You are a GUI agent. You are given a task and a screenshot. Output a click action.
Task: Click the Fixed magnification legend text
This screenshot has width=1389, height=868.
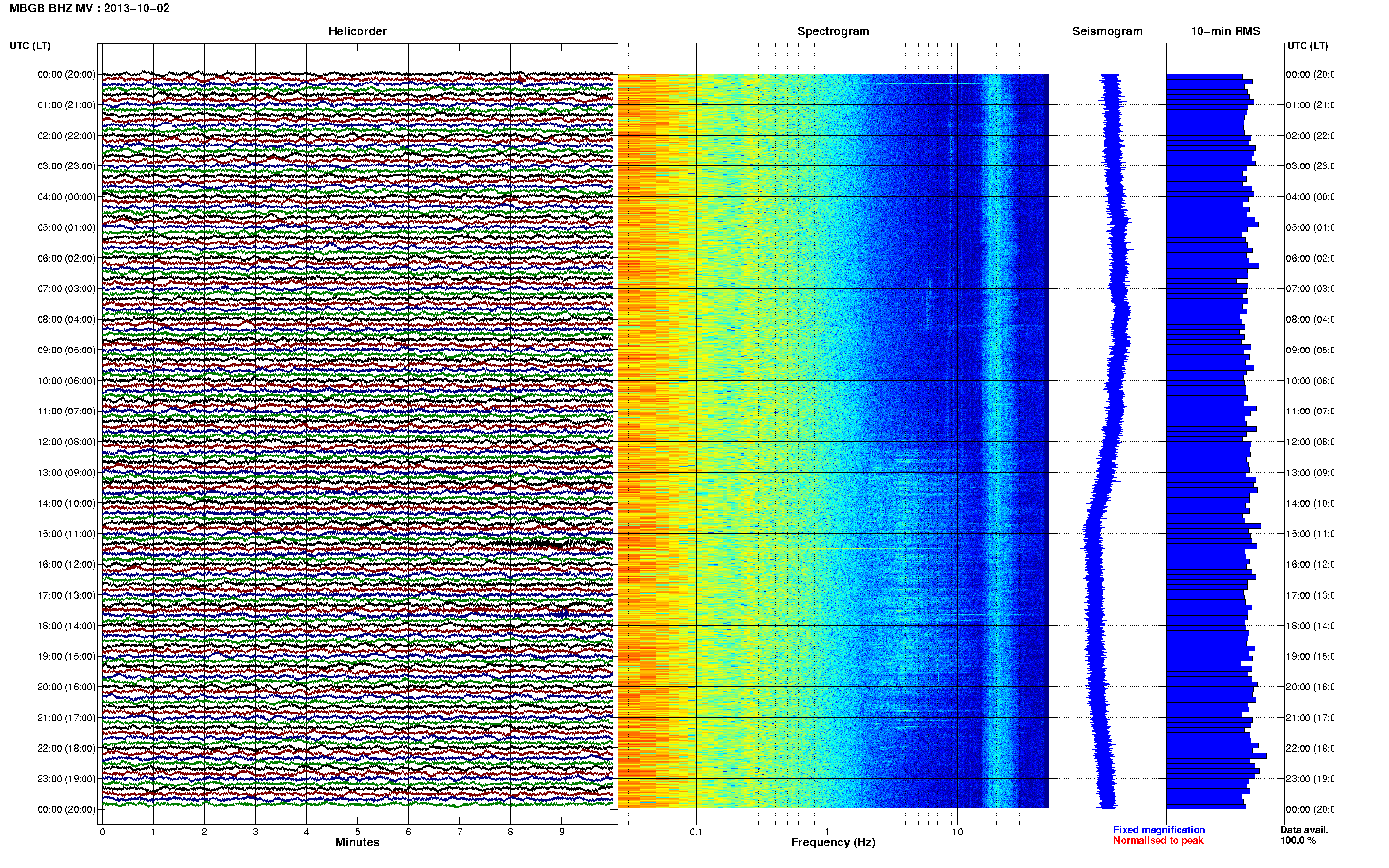[x=1159, y=829]
